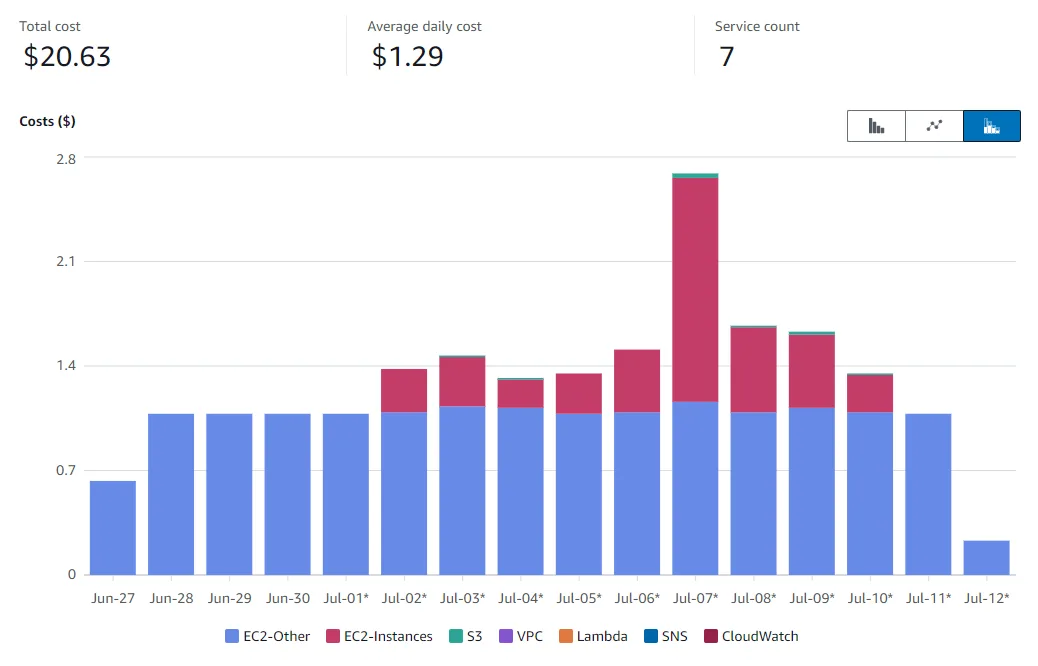Click EC2-Instances segment of Jul-06 bar
Viewport: 1038px width, 666px height.
[x=637, y=381]
